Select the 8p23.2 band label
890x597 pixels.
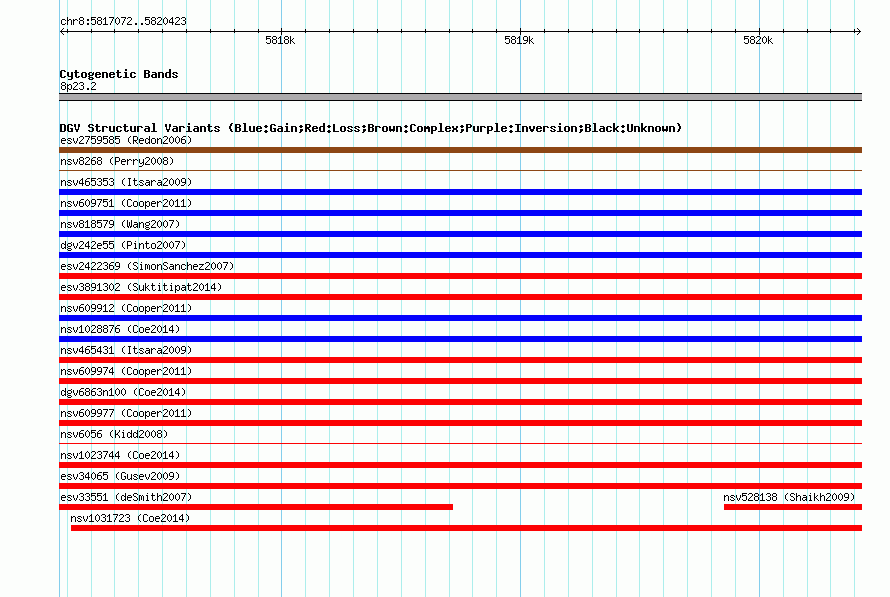click(78, 86)
